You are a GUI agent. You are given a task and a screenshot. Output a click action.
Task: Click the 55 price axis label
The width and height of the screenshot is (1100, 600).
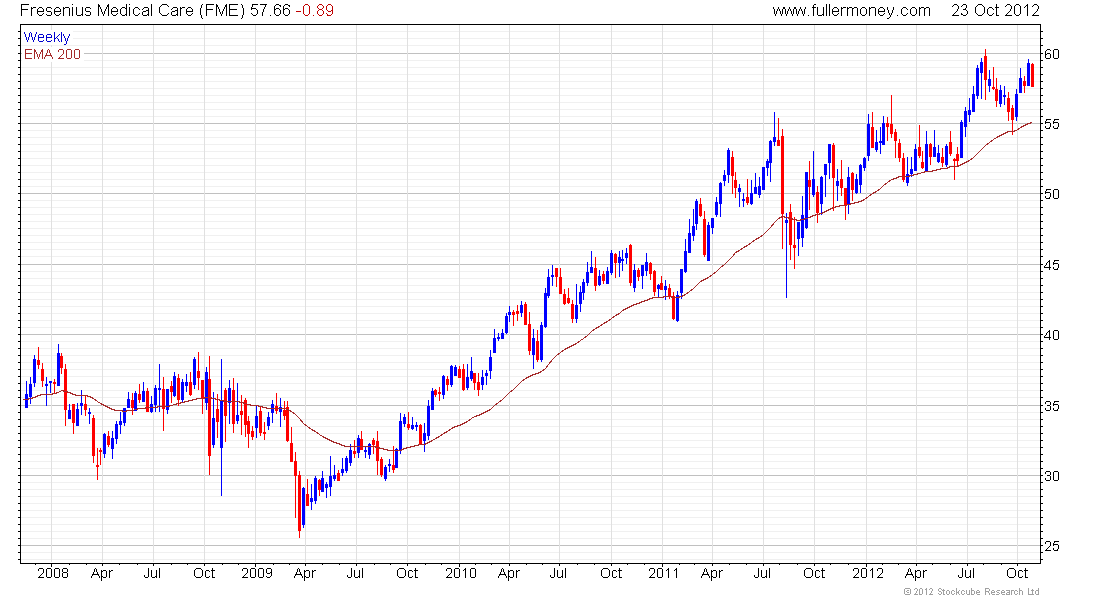[x=1052, y=124]
